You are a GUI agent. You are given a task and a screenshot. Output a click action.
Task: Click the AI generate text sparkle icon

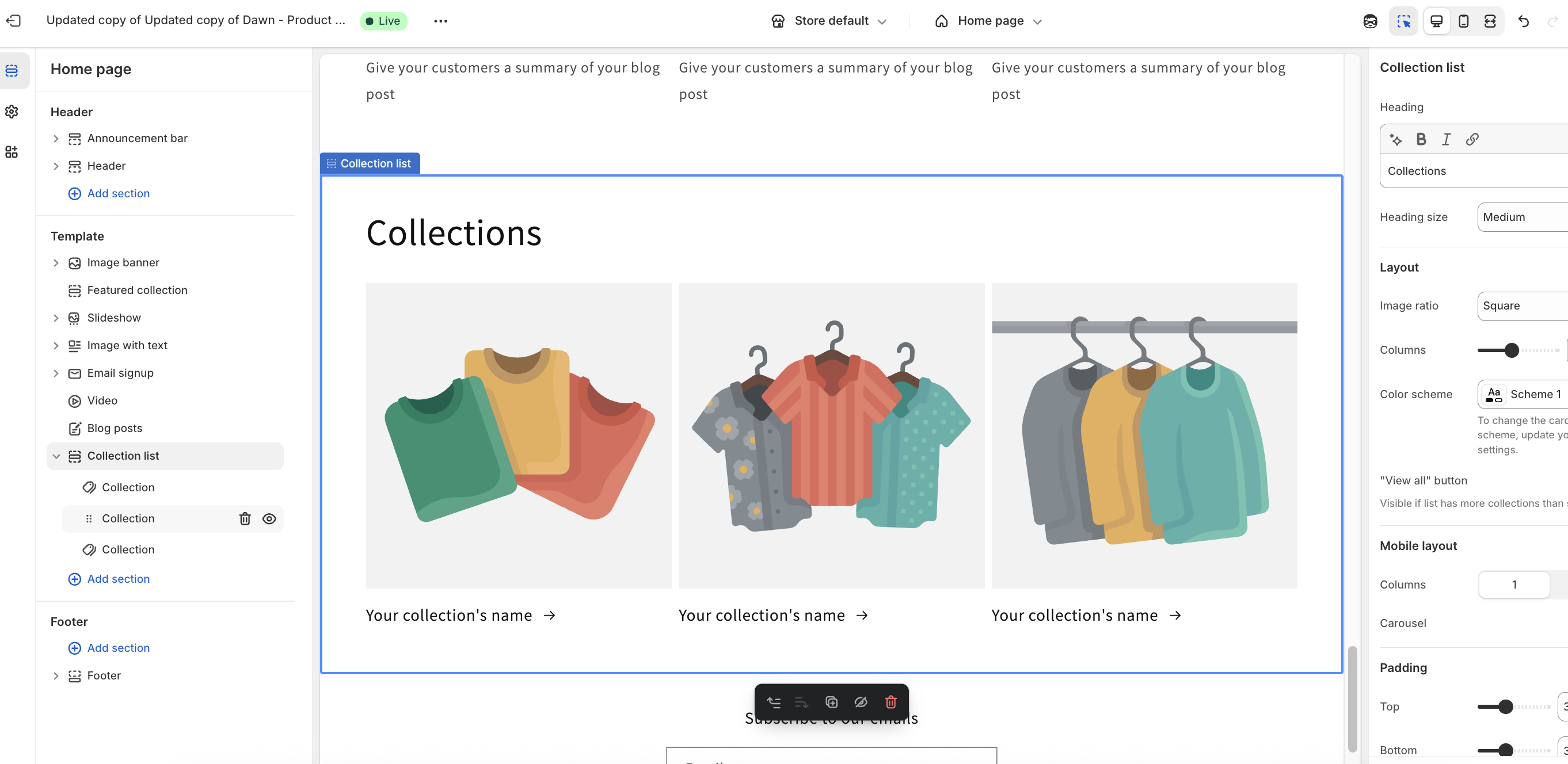1396,139
